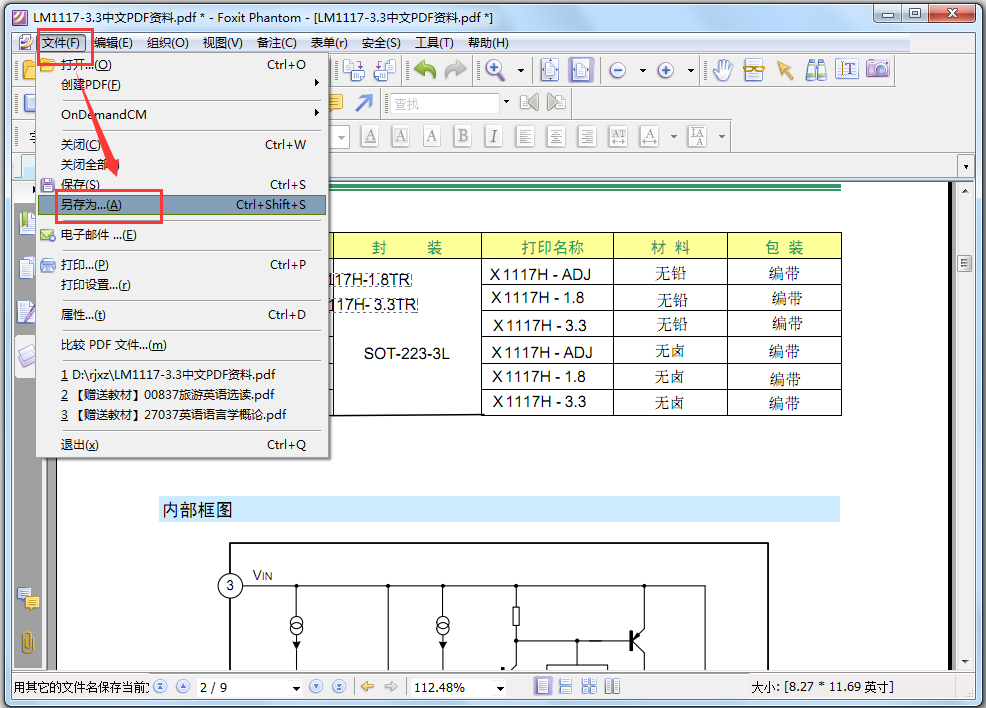Click the zoom-out minus icon
Screen dimensions: 986x708
pyautogui.click(x=618, y=70)
